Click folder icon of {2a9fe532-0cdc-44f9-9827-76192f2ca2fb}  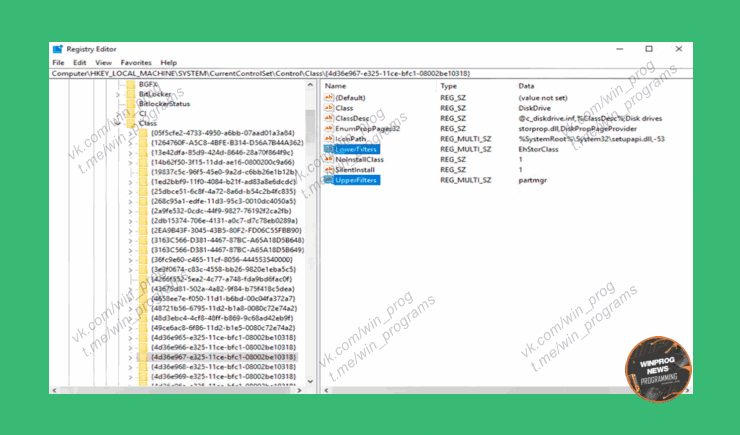coord(143,211)
